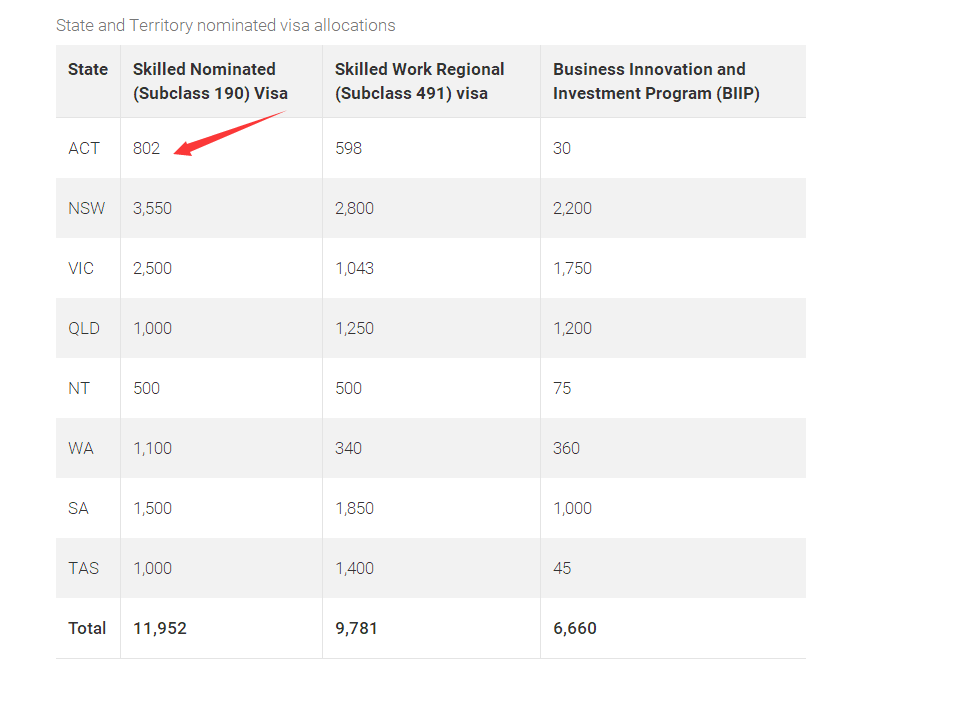966x723 pixels.
Task: Click the NT row label
Action: coord(79,388)
